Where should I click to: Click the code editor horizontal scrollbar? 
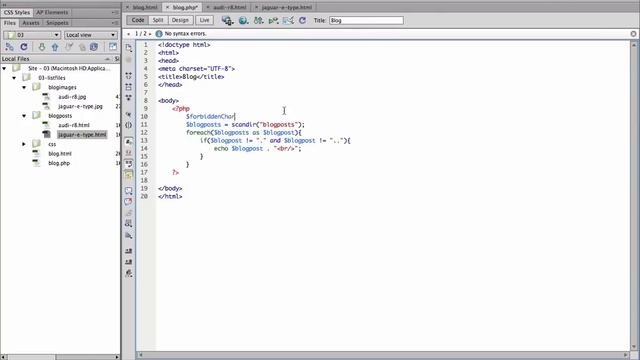[x=383, y=355]
